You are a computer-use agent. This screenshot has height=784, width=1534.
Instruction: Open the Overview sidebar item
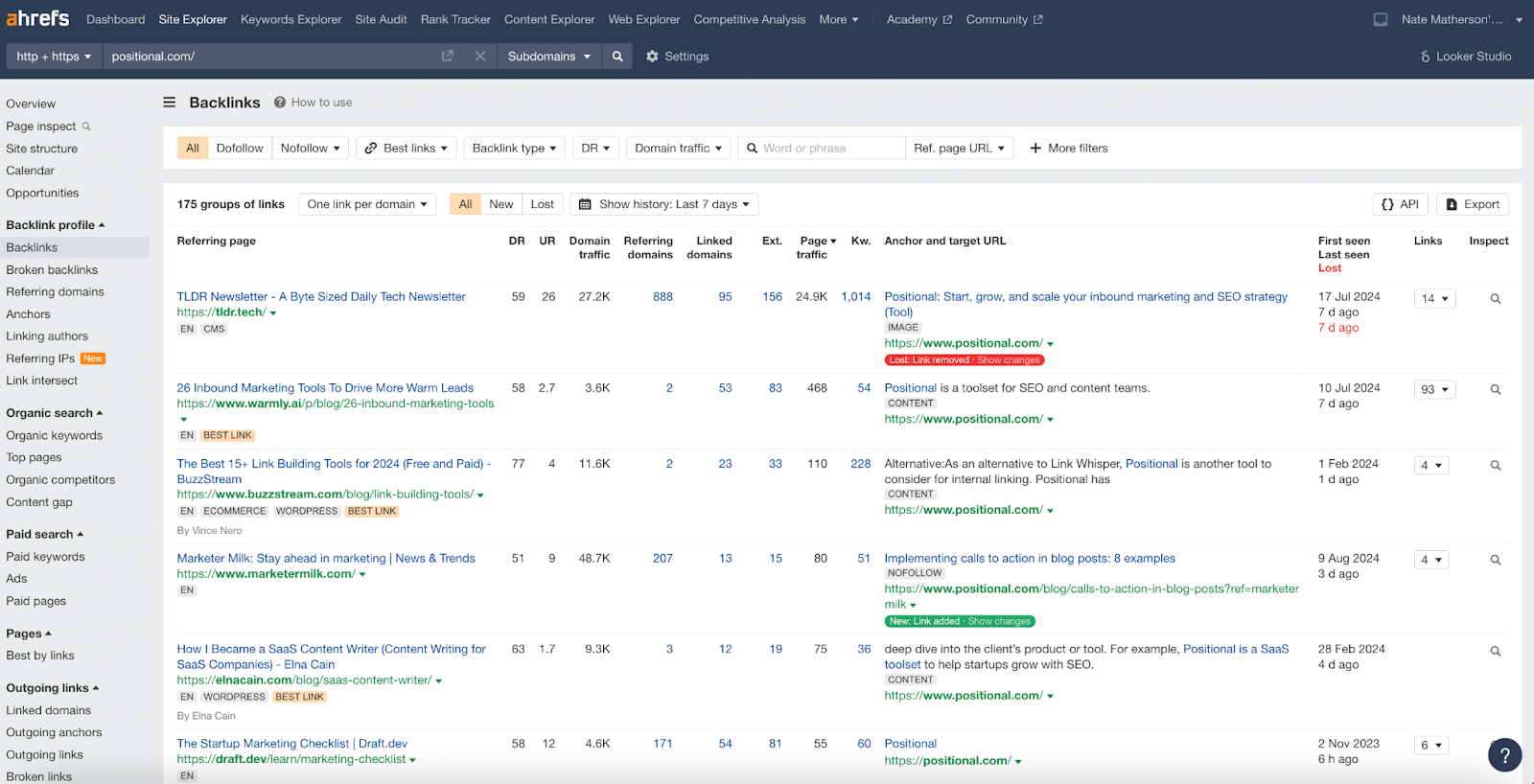(31, 104)
